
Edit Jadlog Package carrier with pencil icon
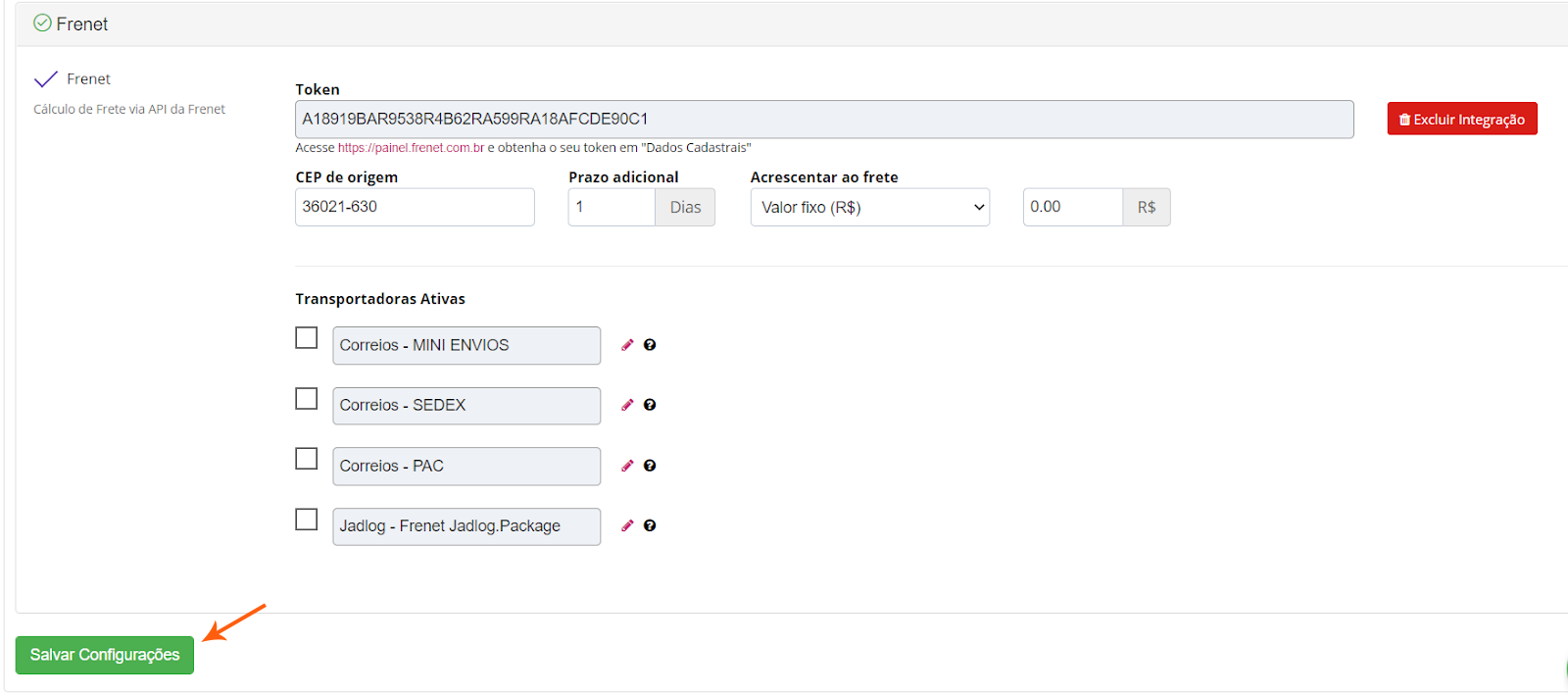click(627, 525)
